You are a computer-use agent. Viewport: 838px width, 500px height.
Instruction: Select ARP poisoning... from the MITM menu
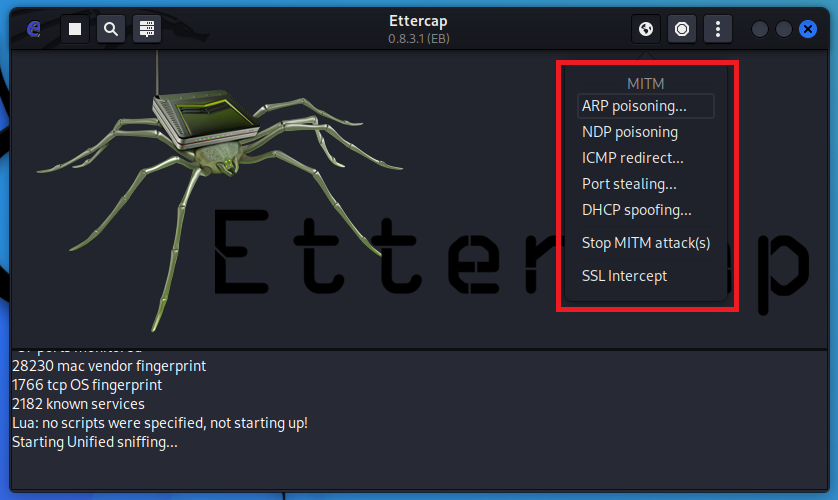point(646,106)
